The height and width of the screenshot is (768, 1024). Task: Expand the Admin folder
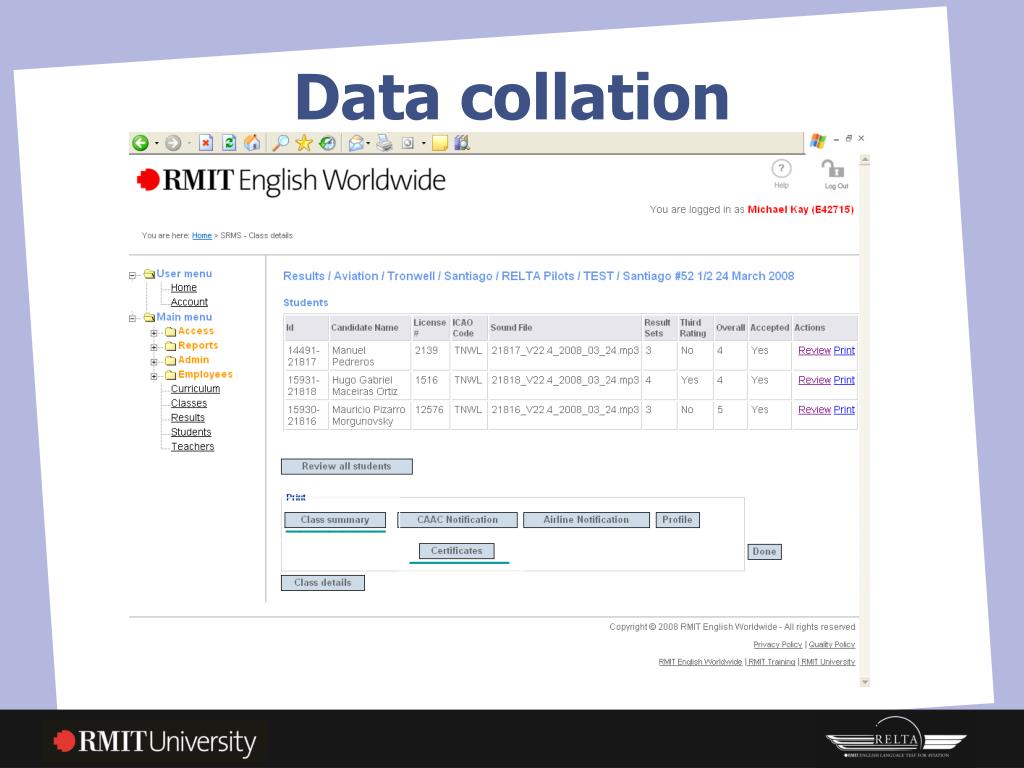pos(154,361)
